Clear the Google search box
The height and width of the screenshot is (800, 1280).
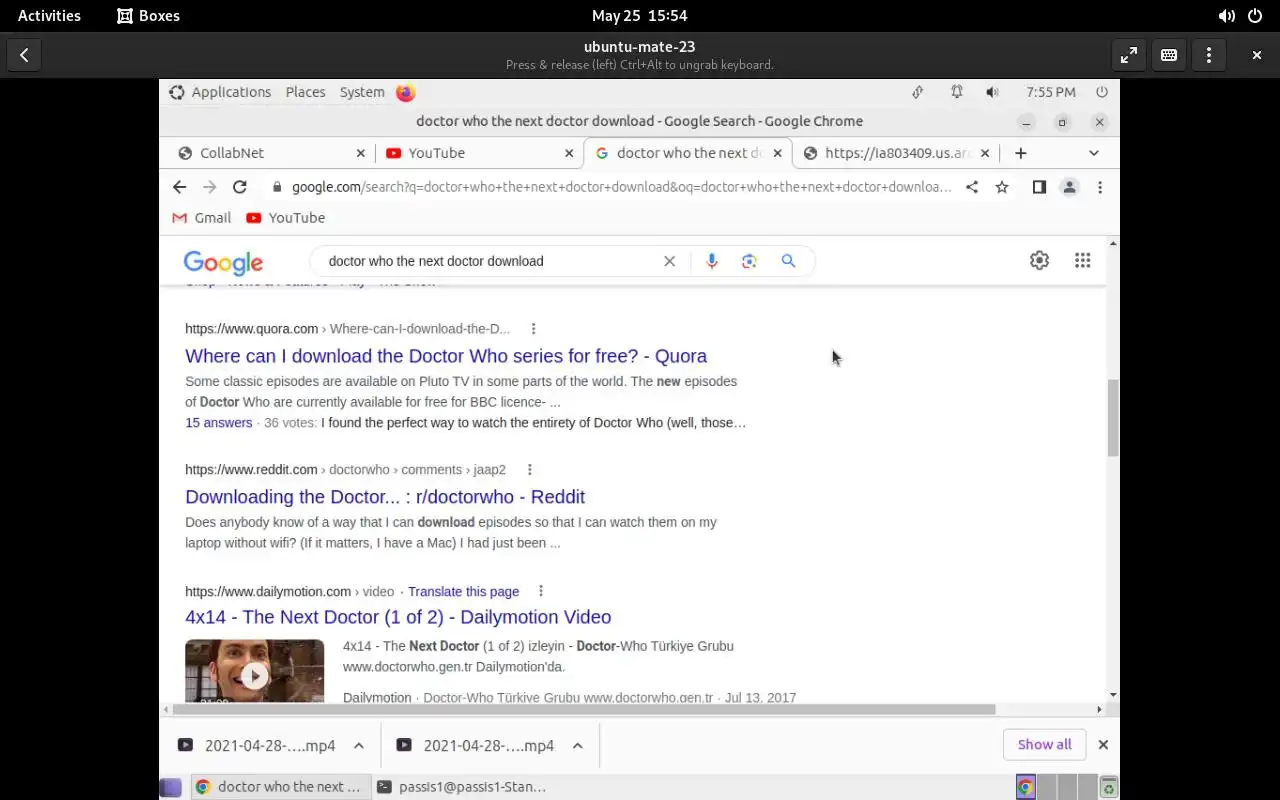tap(670, 261)
